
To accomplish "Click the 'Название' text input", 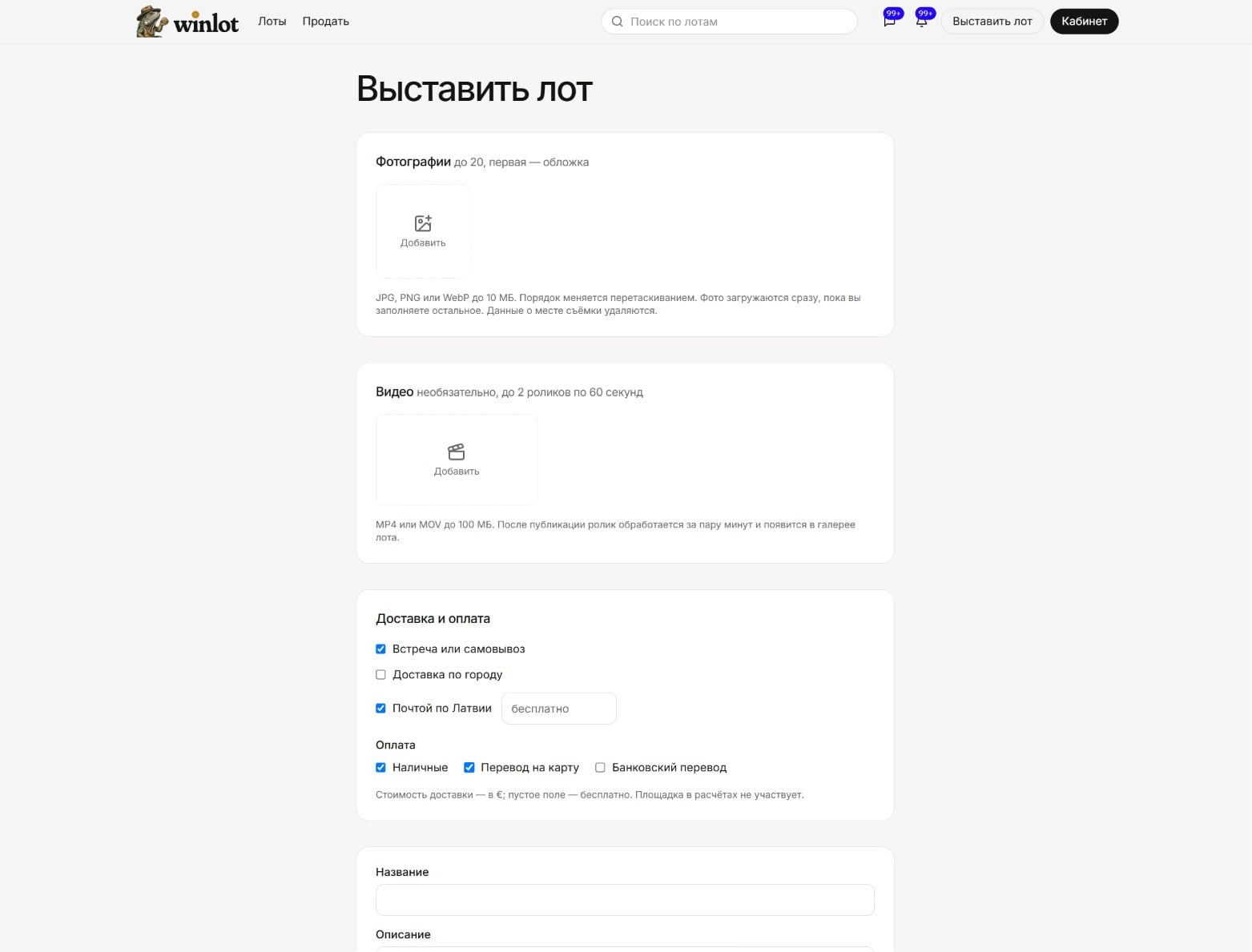I will coord(625,900).
